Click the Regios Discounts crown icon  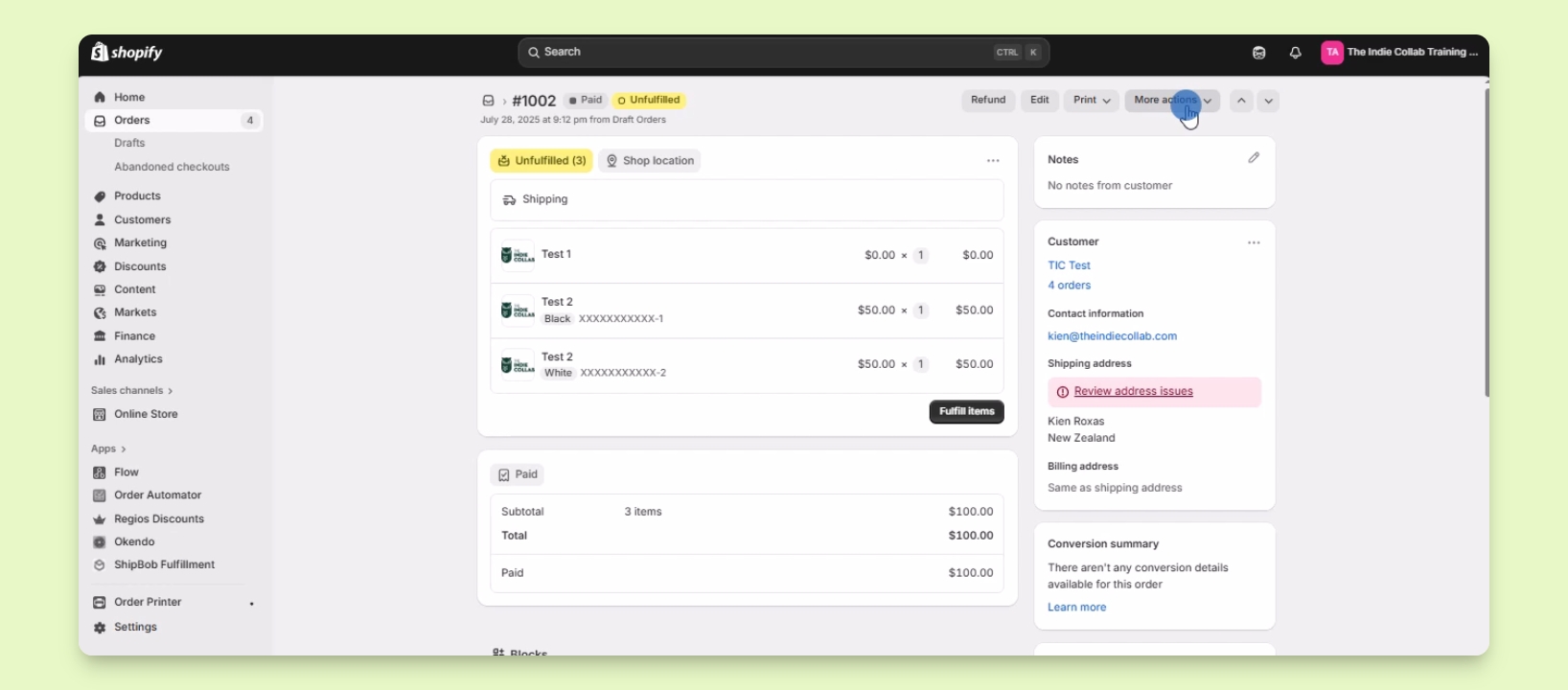[100, 519]
